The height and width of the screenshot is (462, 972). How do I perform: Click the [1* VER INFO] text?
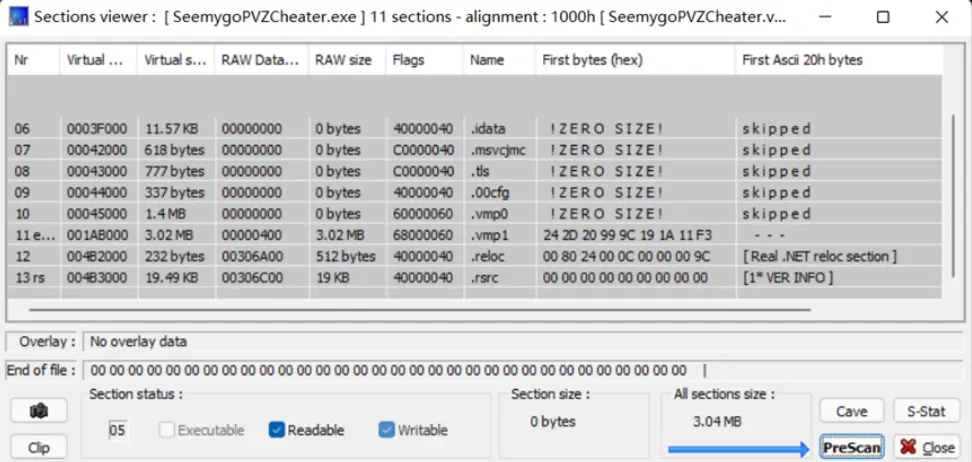tap(787, 277)
